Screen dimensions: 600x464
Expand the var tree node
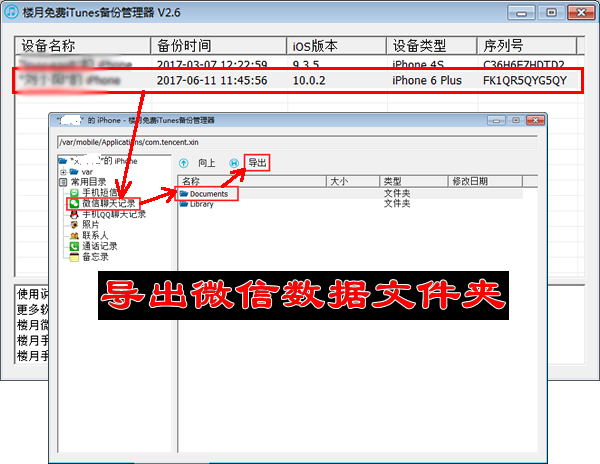coord(63,172)
